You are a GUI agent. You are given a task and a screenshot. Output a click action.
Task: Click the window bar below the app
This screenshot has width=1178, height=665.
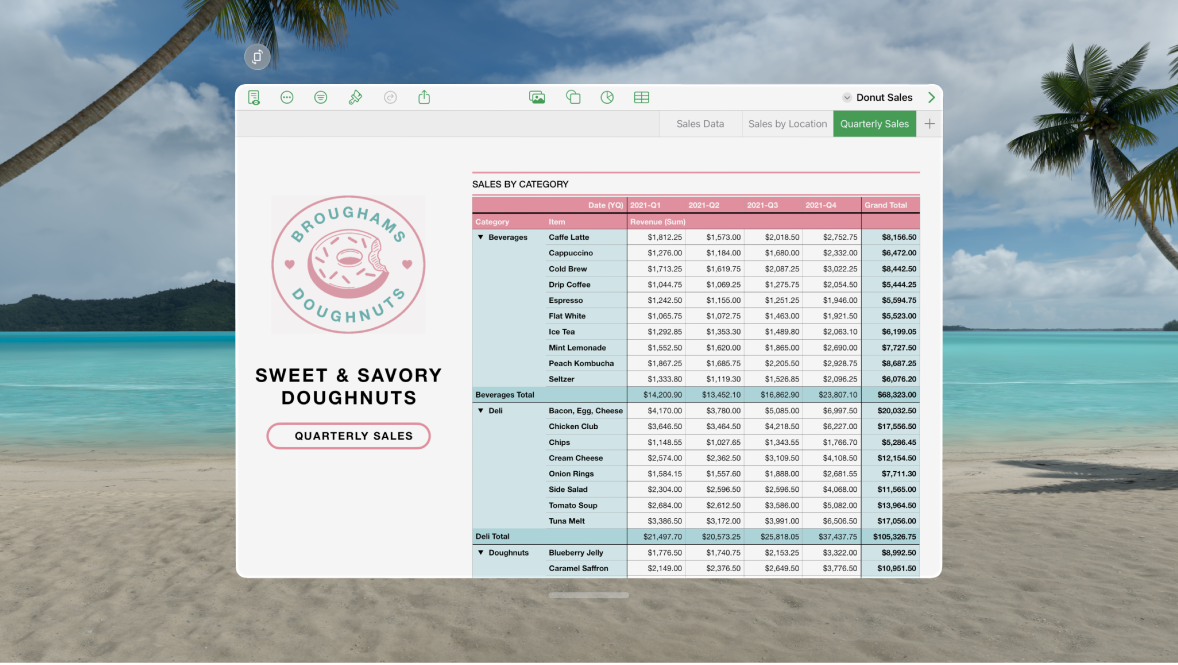click(x=589, y=595)
